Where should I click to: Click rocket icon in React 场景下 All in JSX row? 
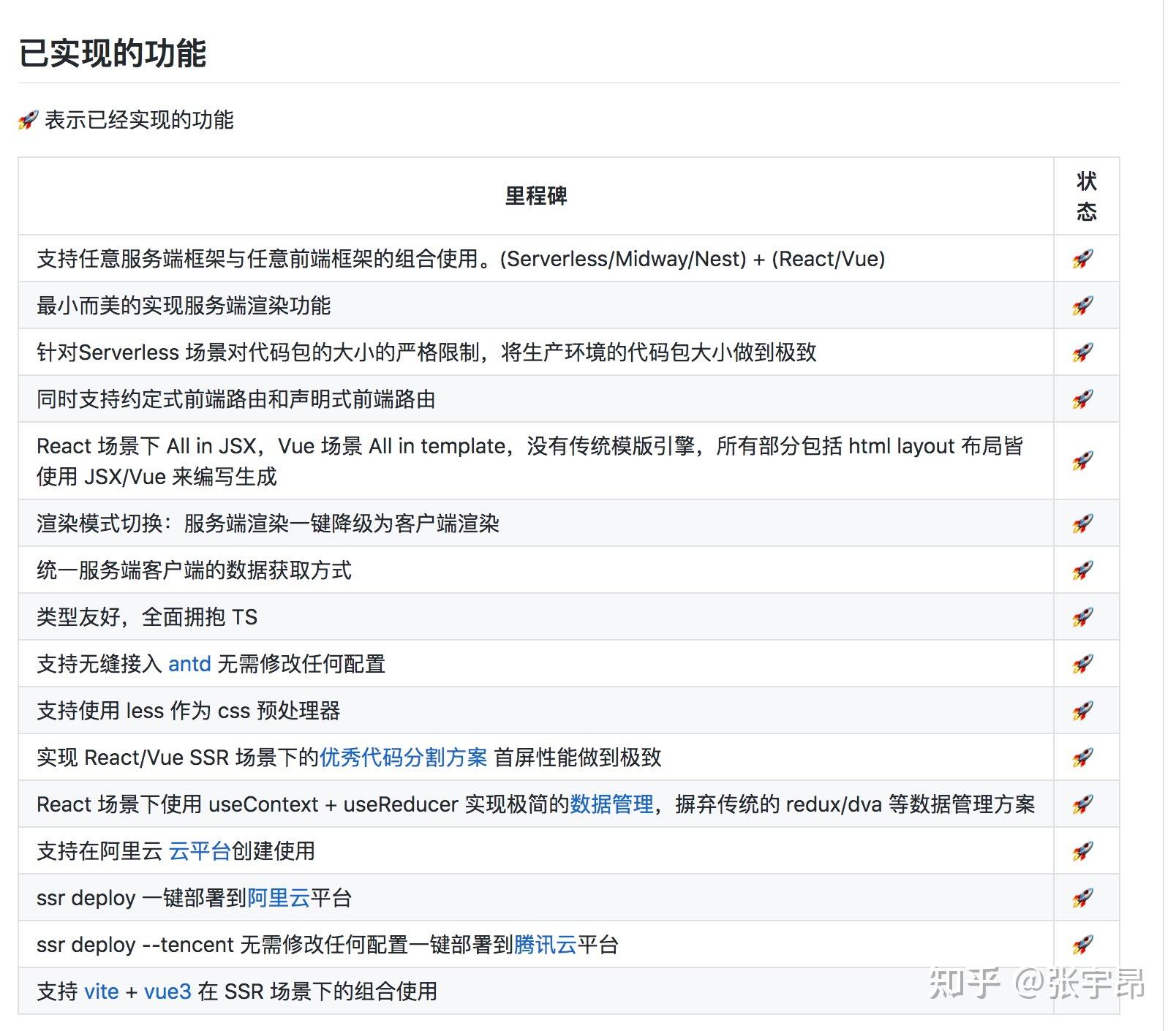1083,461
